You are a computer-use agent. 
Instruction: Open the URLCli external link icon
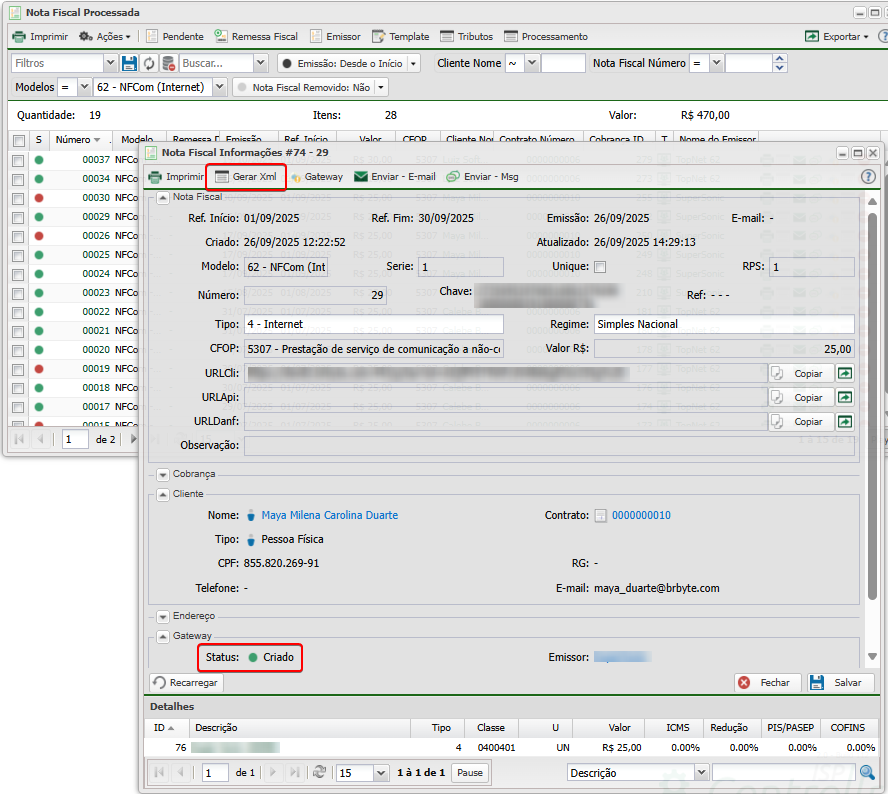(845, 372)
